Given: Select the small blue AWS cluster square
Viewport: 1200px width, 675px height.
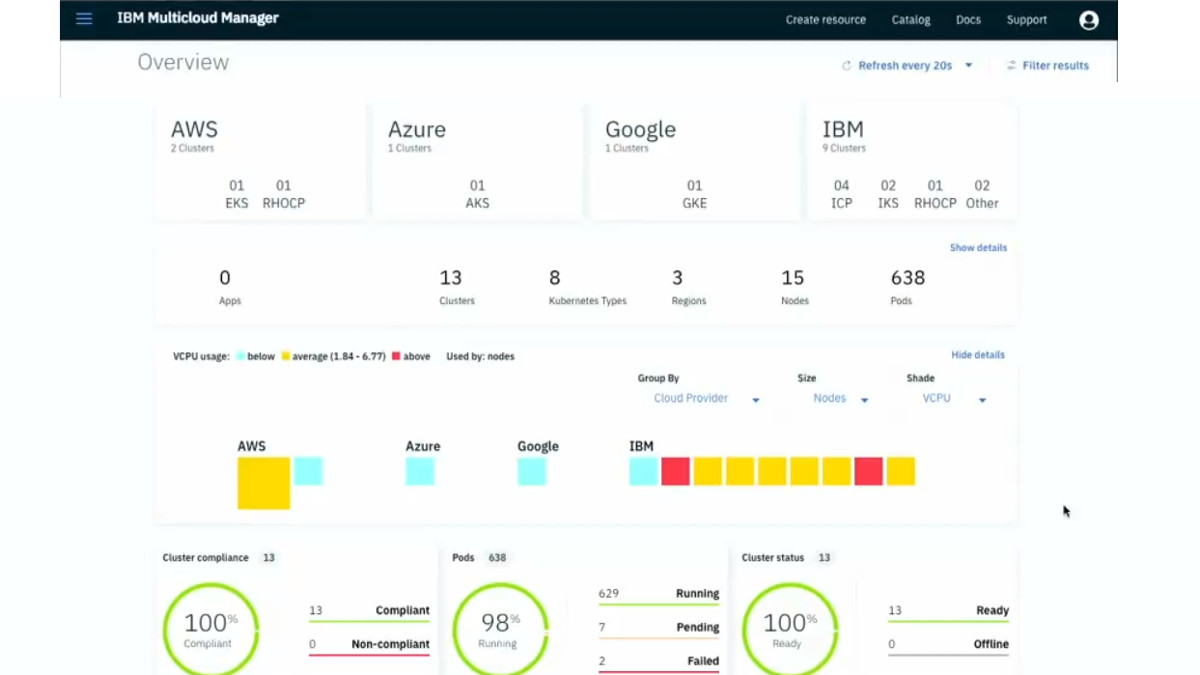Looking at the screenshot, I should tap(308, 471).
